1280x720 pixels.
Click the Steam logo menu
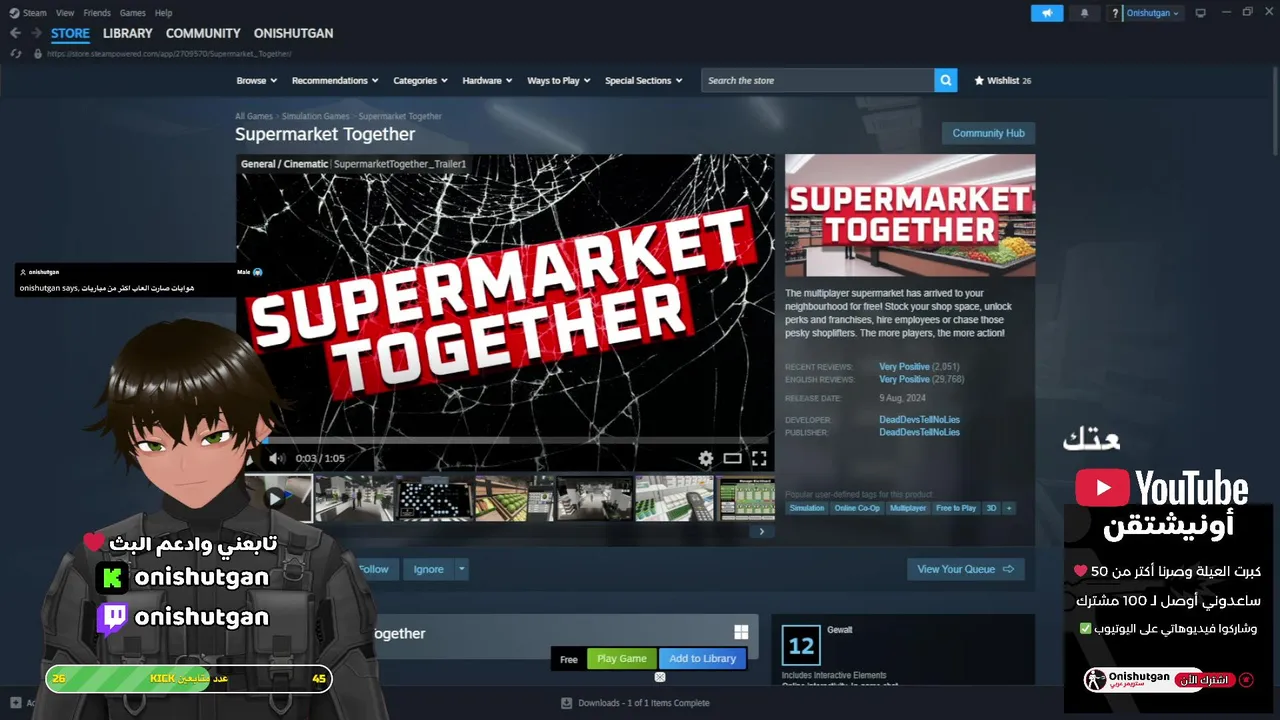(28, 13)
